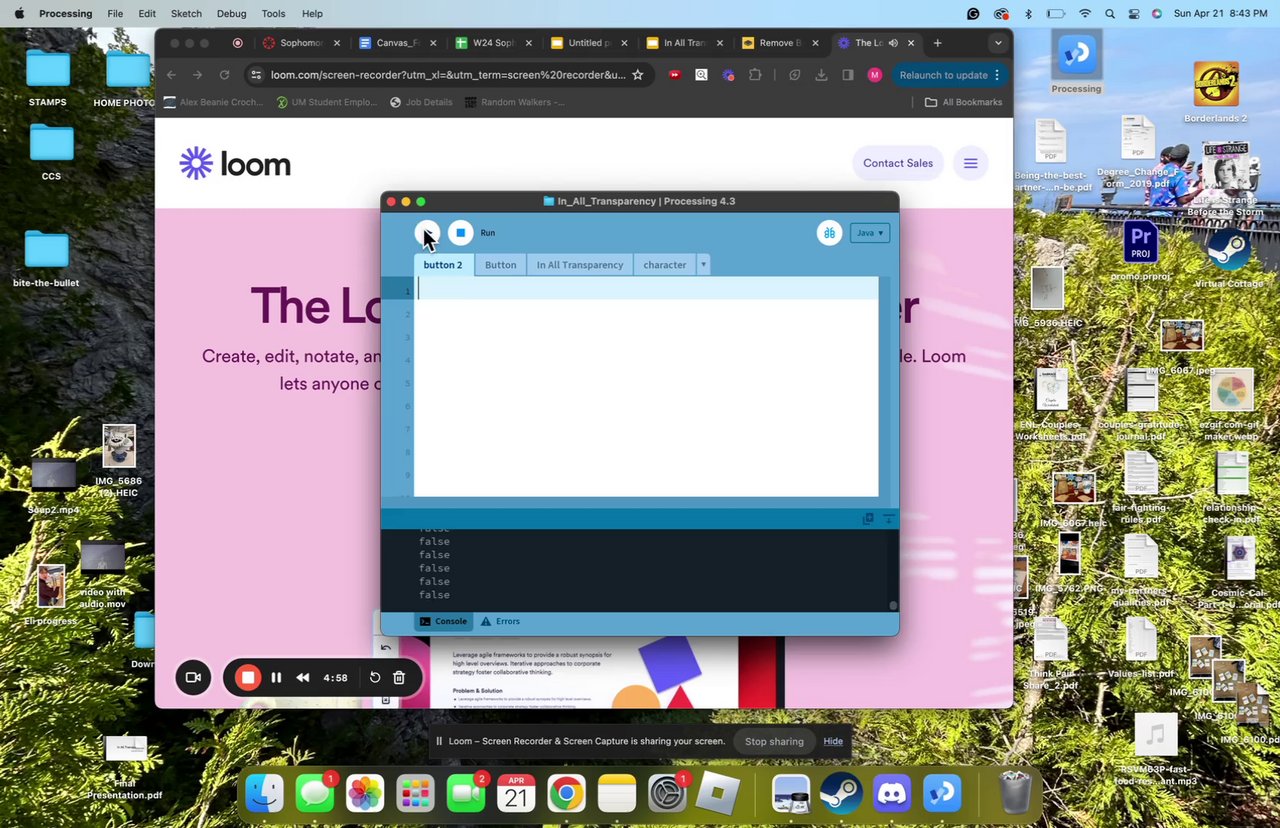Open the Debug menu
This screenshot has height=828, width=1280.
point(231,14)
